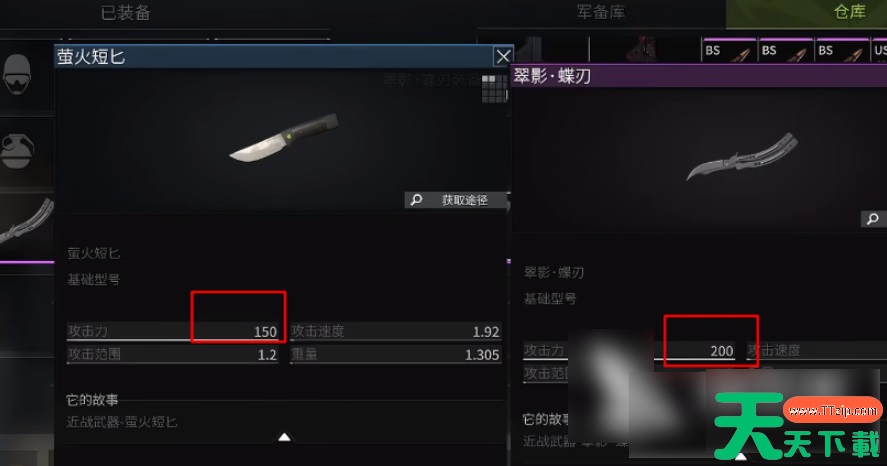Select the first BS knife inventory item

(729, 50)
